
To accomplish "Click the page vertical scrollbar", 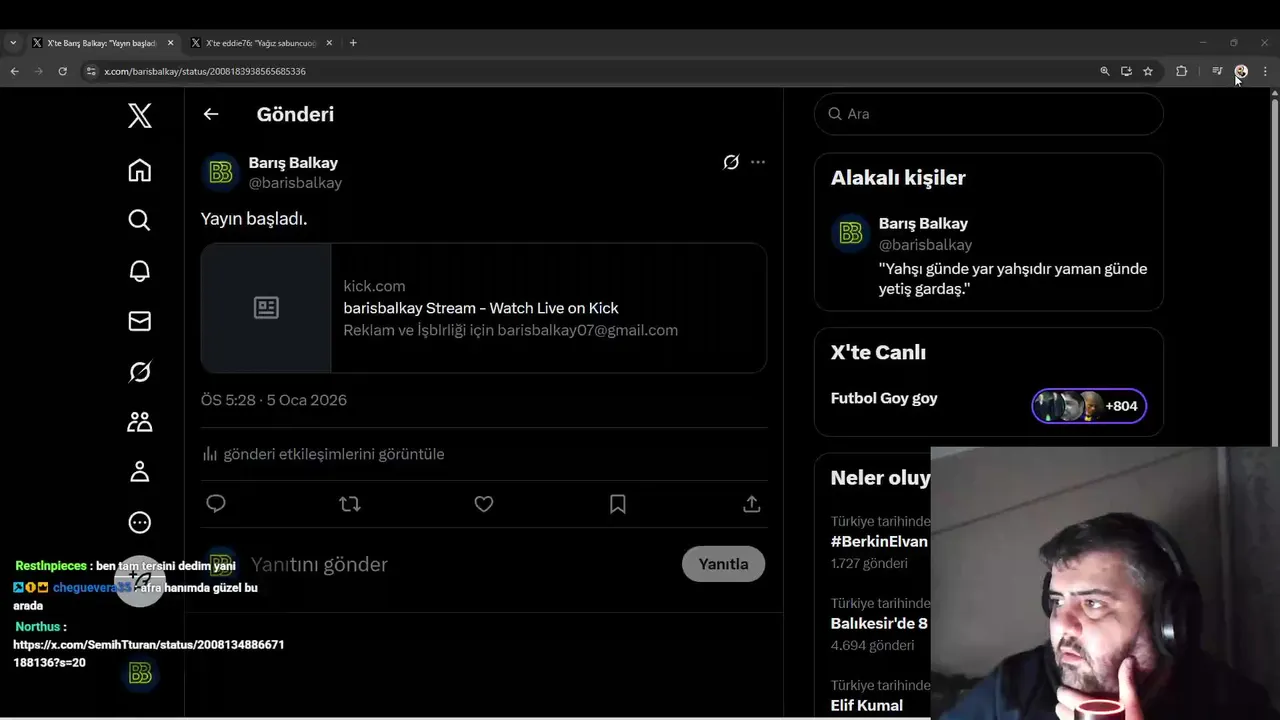I will pos(1275,270).
